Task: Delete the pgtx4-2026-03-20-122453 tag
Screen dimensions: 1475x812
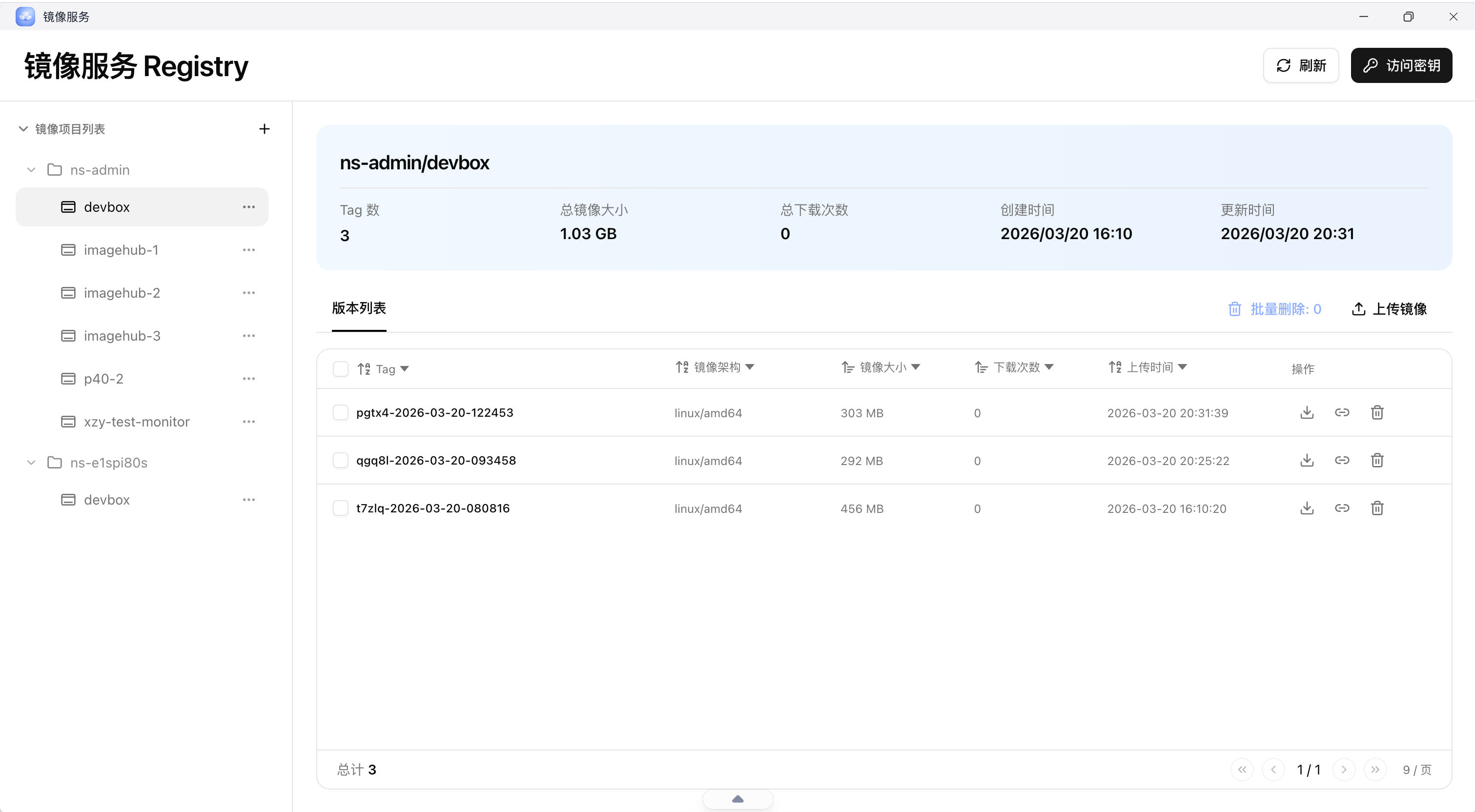Action: pyautogui.click(x=1377, y=412)
